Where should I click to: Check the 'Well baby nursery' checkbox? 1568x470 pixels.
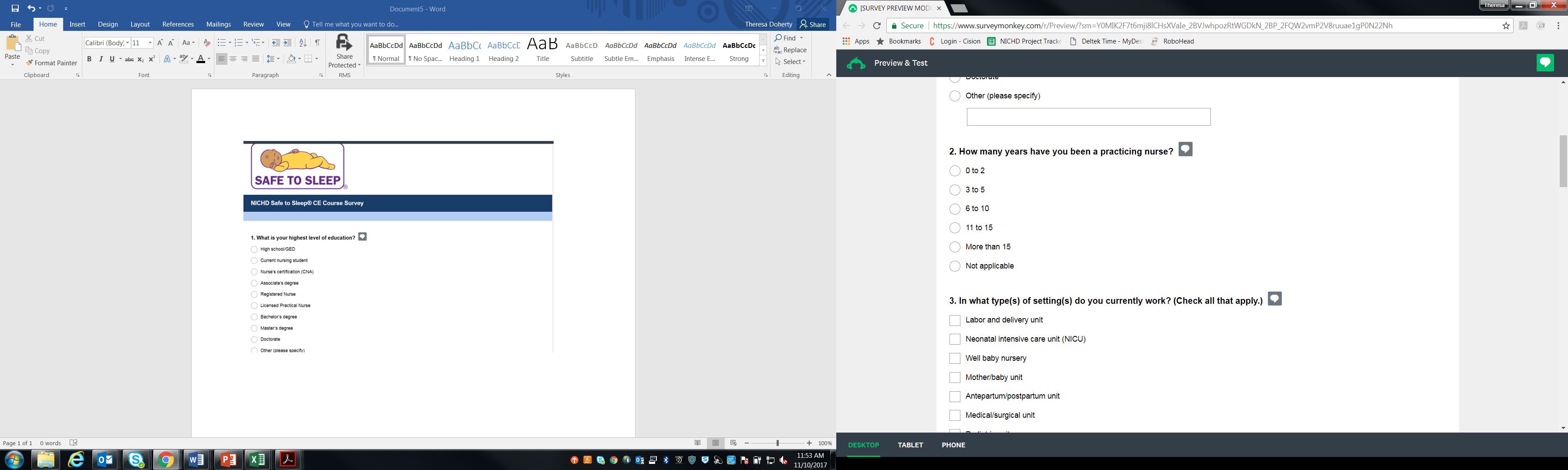tap(954, 359)
